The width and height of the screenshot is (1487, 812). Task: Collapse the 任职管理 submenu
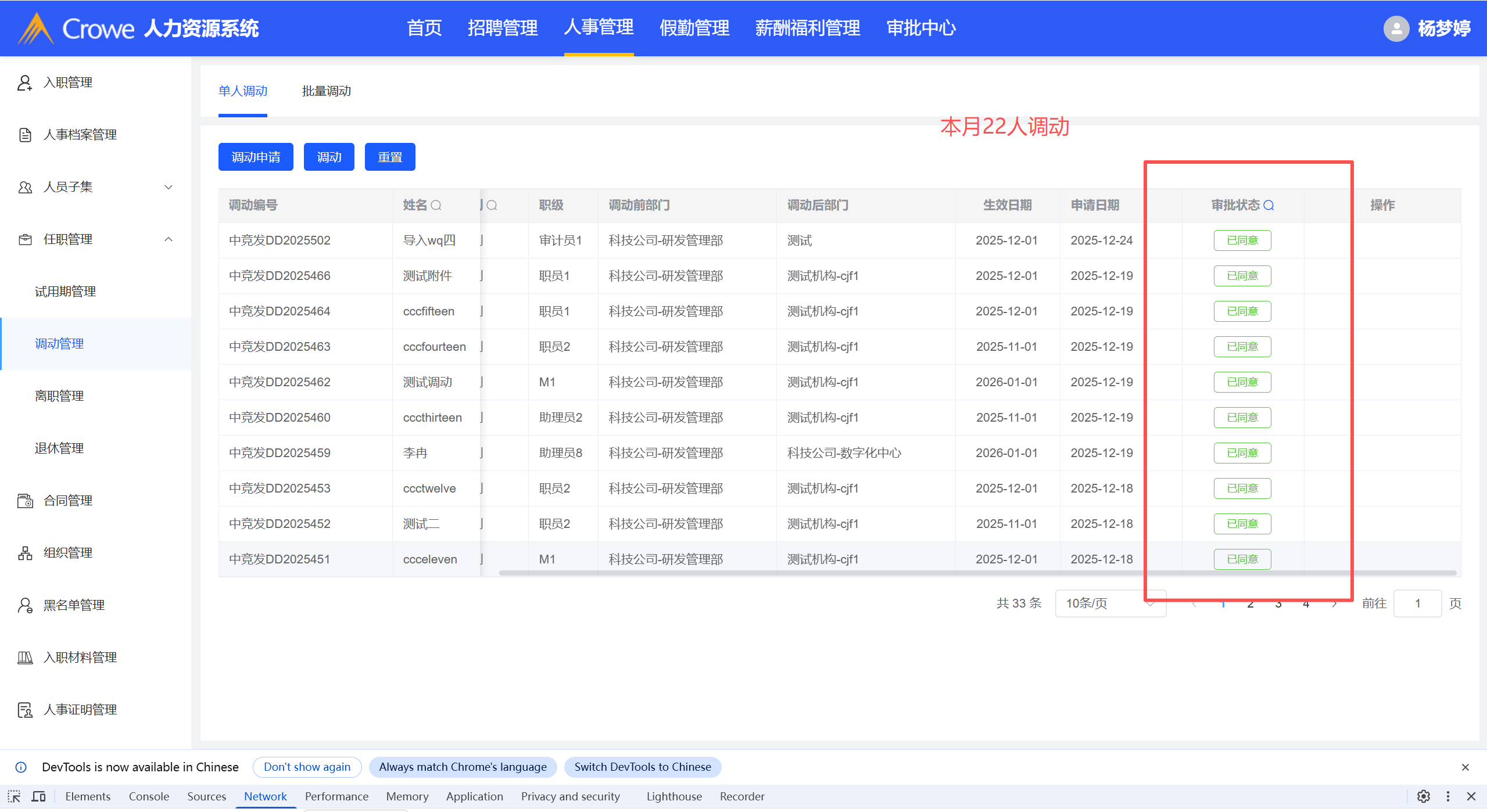169,239
